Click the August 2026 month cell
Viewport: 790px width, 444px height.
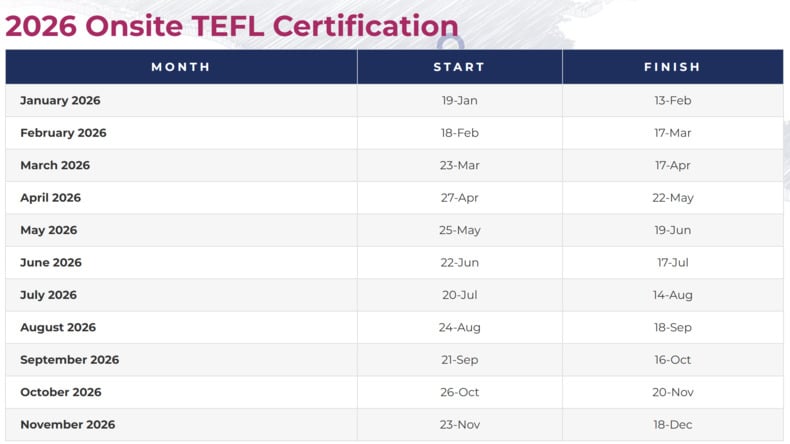[58, 327]
